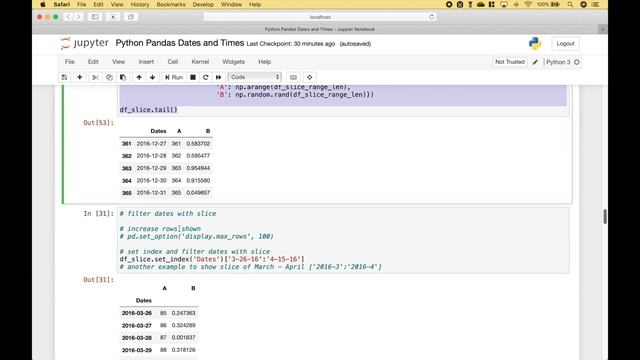
Task: Click the Out[31] output prompt
Action: (x=98, y=280)
